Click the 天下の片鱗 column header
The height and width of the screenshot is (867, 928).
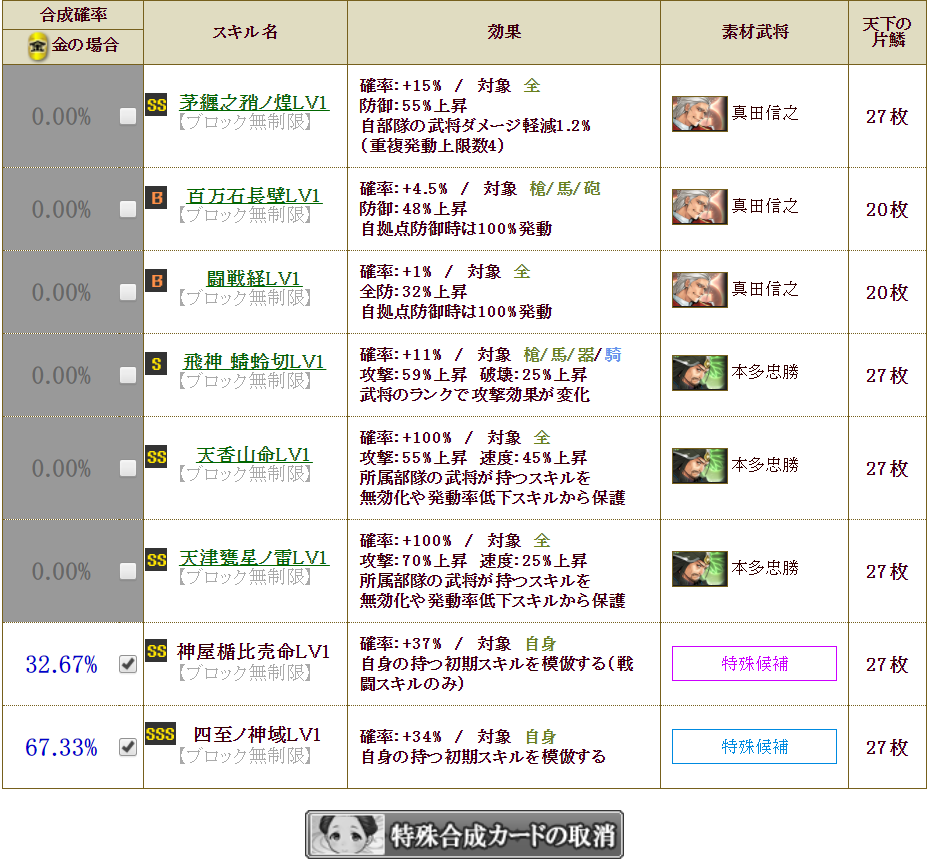tap(887, 32)
